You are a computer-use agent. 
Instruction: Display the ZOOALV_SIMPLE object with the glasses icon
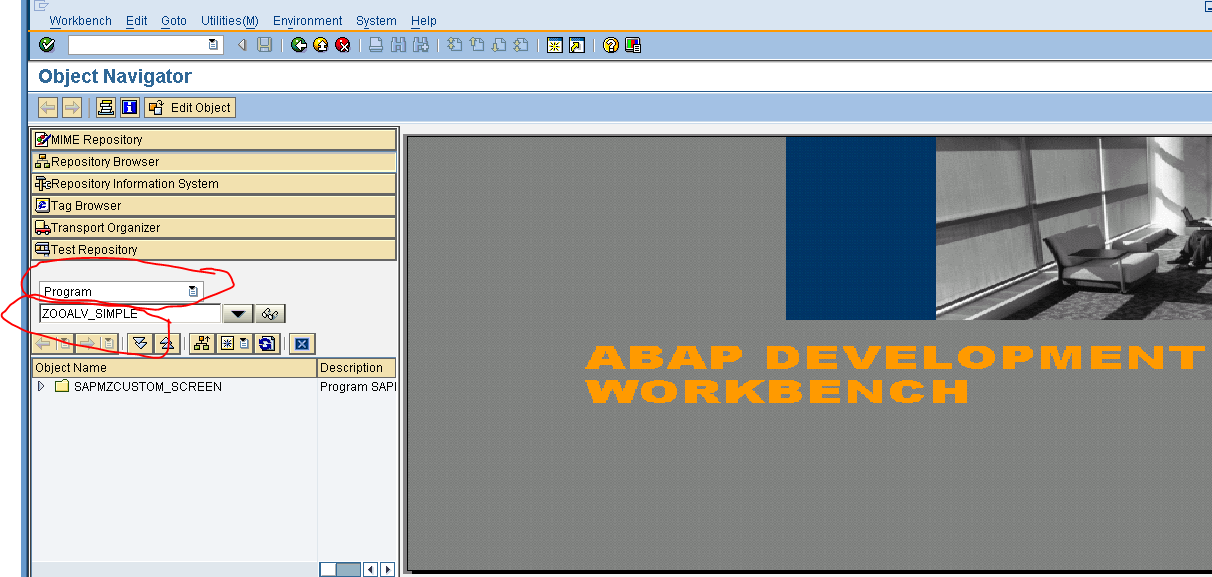coord(268,313)
